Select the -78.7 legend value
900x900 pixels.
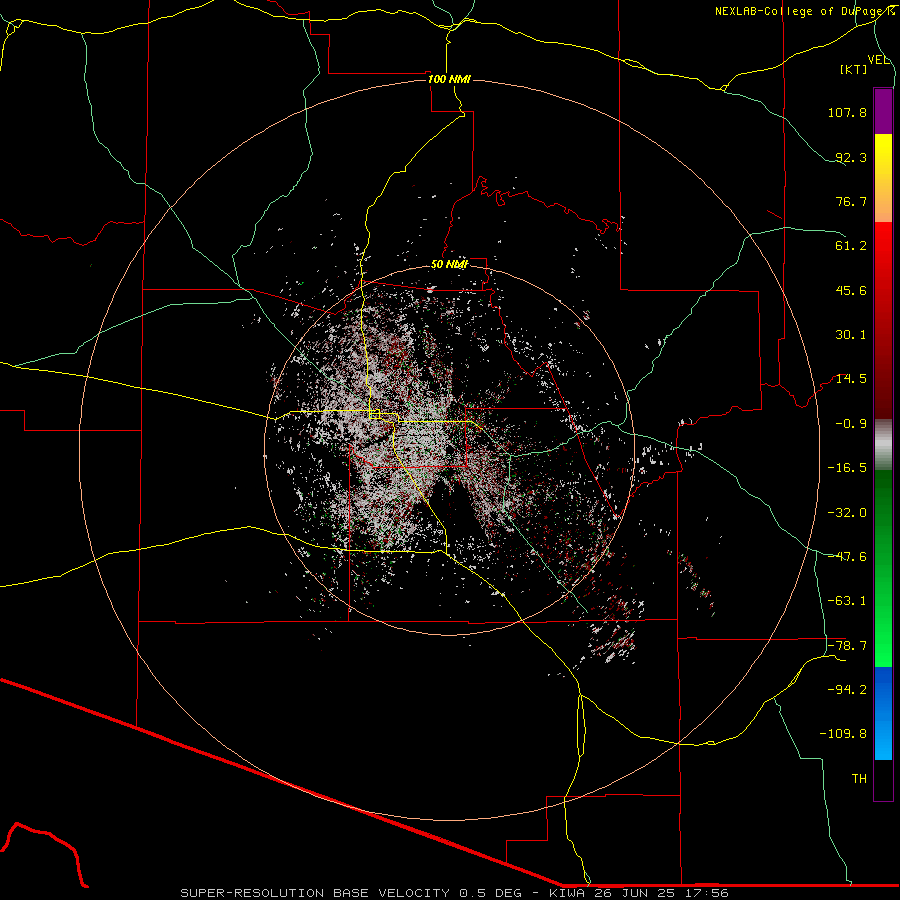coord(847,646)
